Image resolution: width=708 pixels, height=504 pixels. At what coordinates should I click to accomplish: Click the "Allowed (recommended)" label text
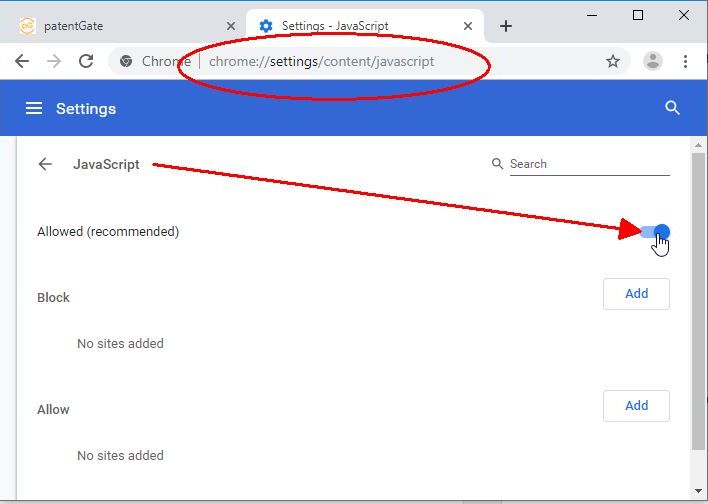[108, 232]
